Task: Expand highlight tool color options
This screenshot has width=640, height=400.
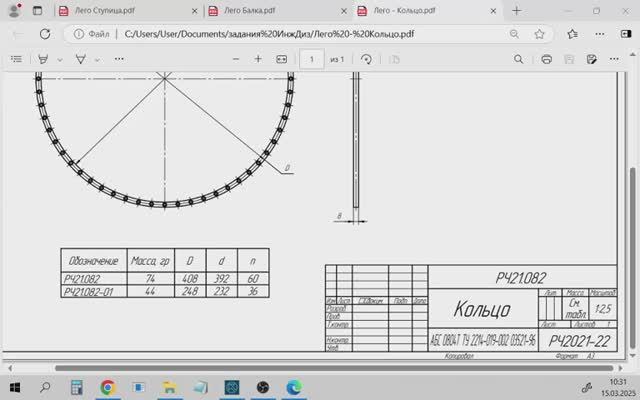Action: (60, 60)
